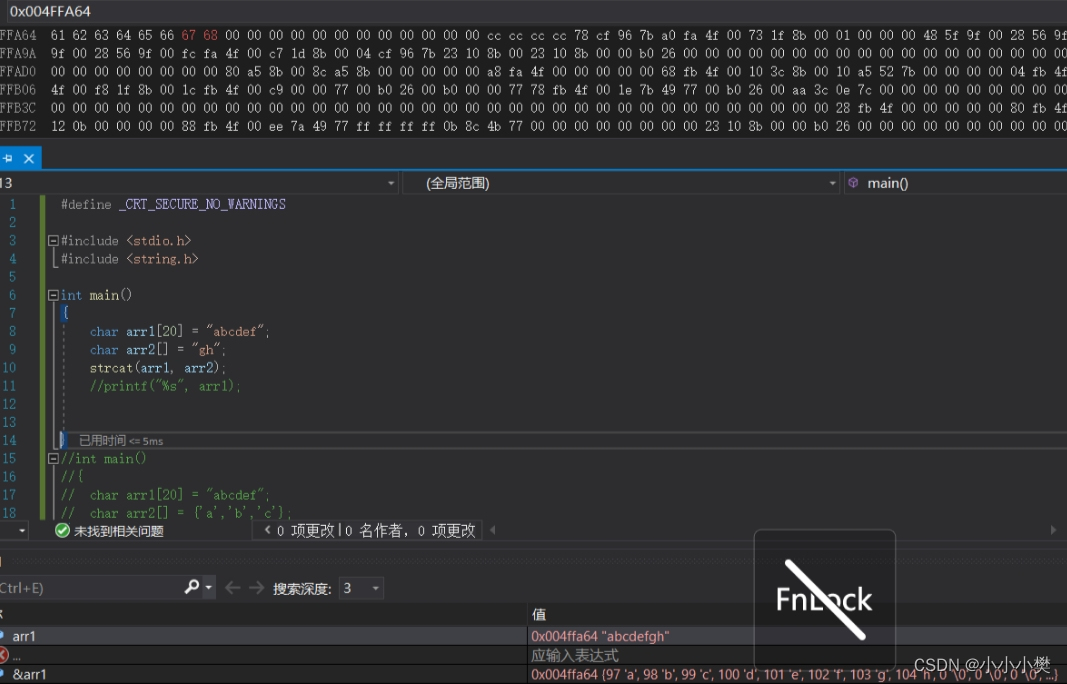Click the #include <string.h> line
Image resolution: width=1067 pixels, height=684 pixels.
(129, 259)
